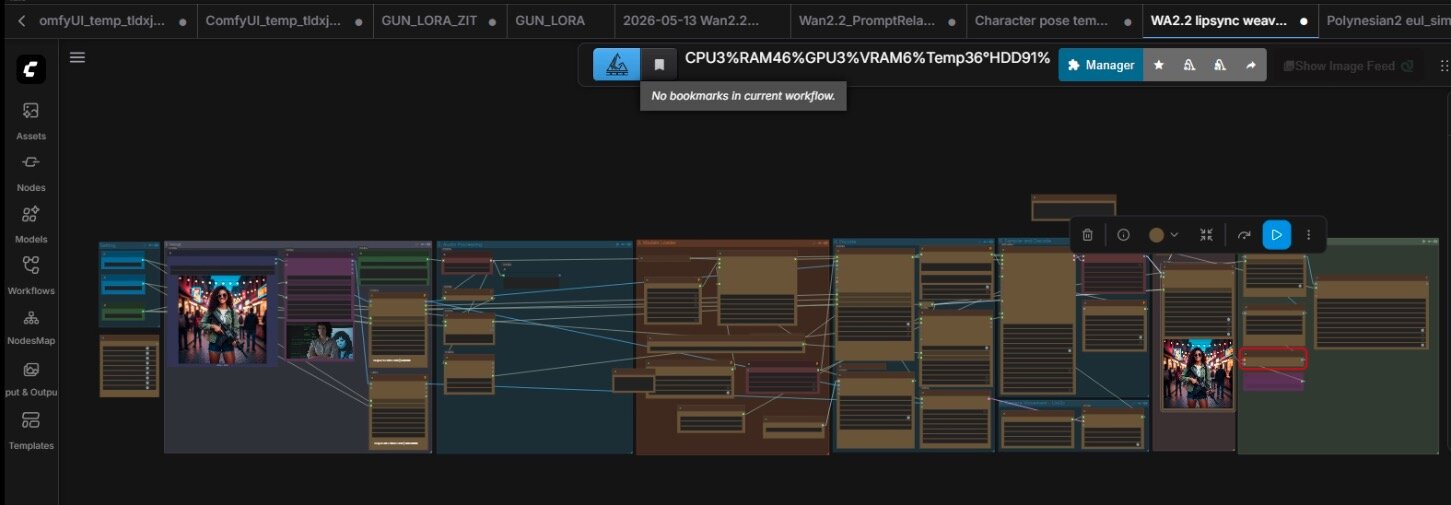This screenshot has height=505, width=1451.
Task: Switch to first omfyUI_temp_tldxj tab
Action: [x=113, y=20]
